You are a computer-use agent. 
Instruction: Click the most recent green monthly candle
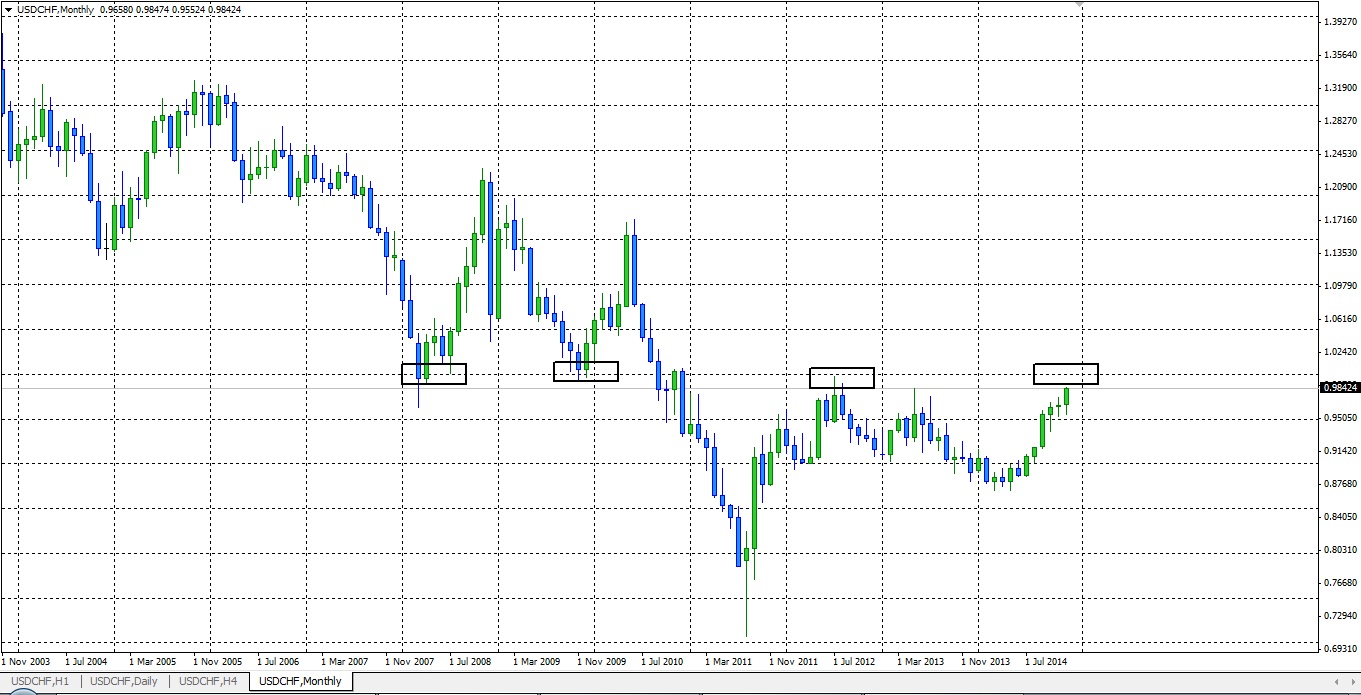(x=1067, y=397)
